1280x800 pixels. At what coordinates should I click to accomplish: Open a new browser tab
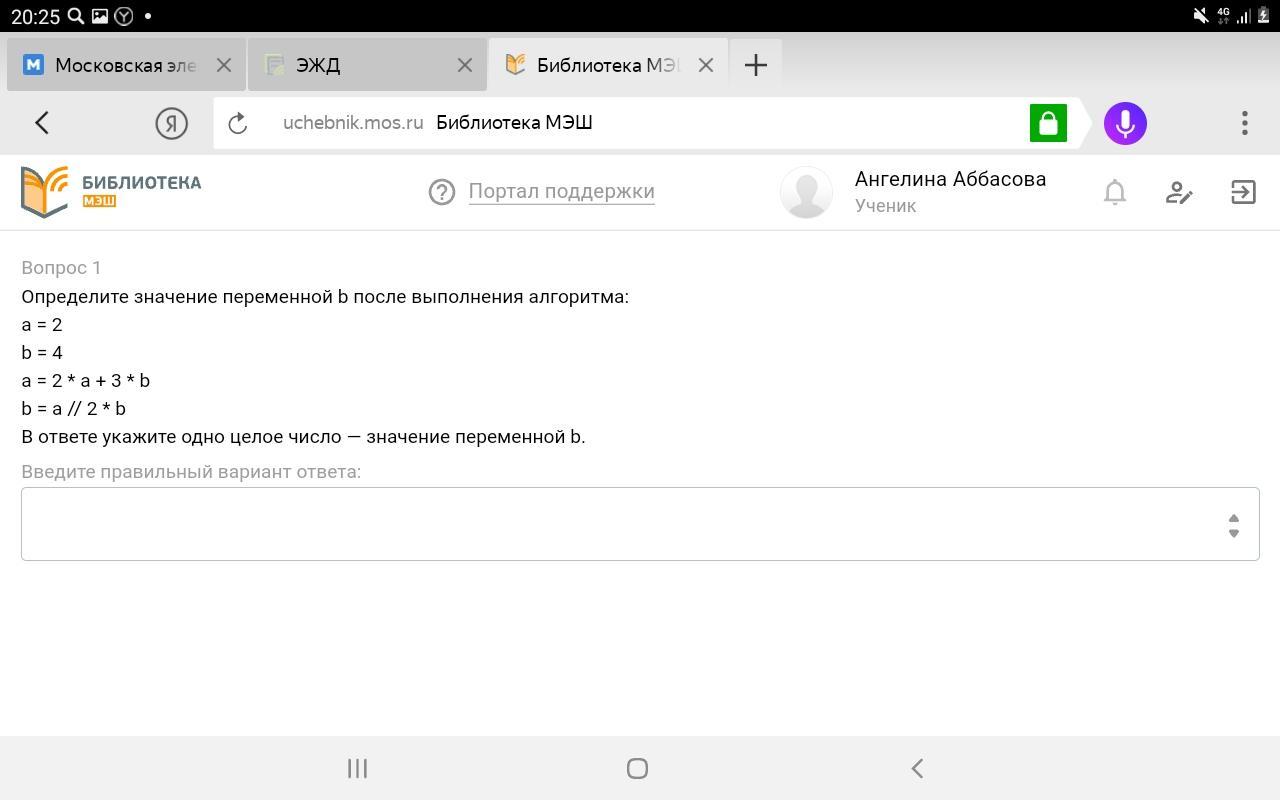[756, 65]
